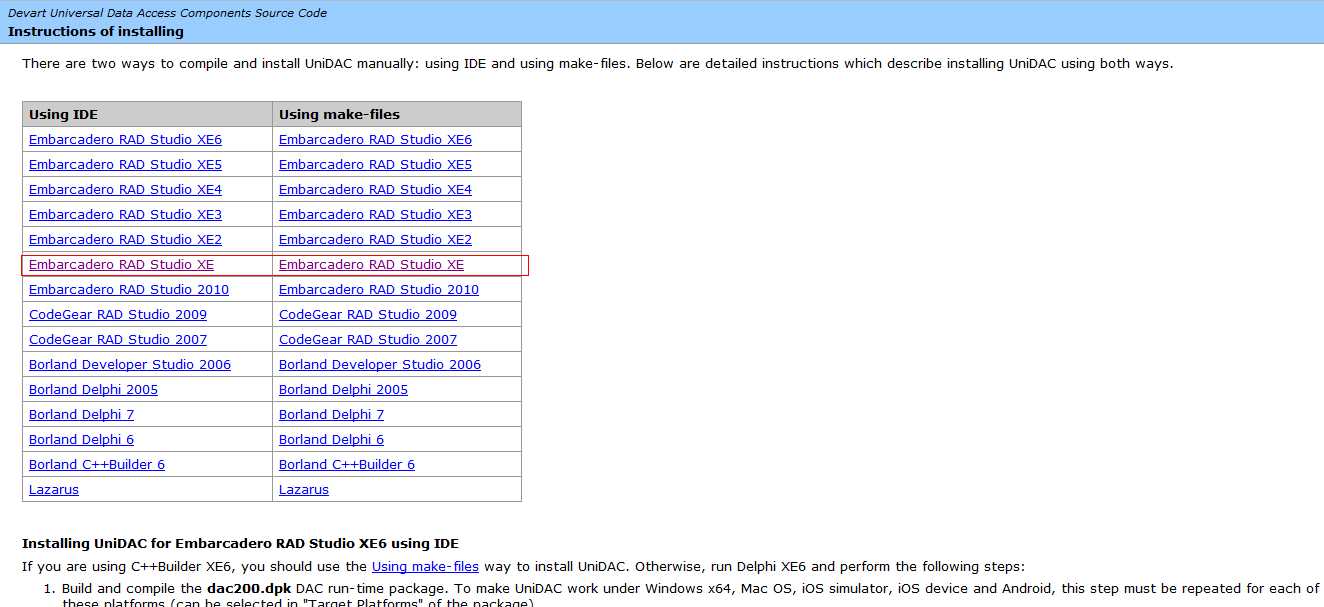Viewport: 1324px width, 607px height.
Task: Click the "Using make-files" table header cell
Action: tap(397, 114)
